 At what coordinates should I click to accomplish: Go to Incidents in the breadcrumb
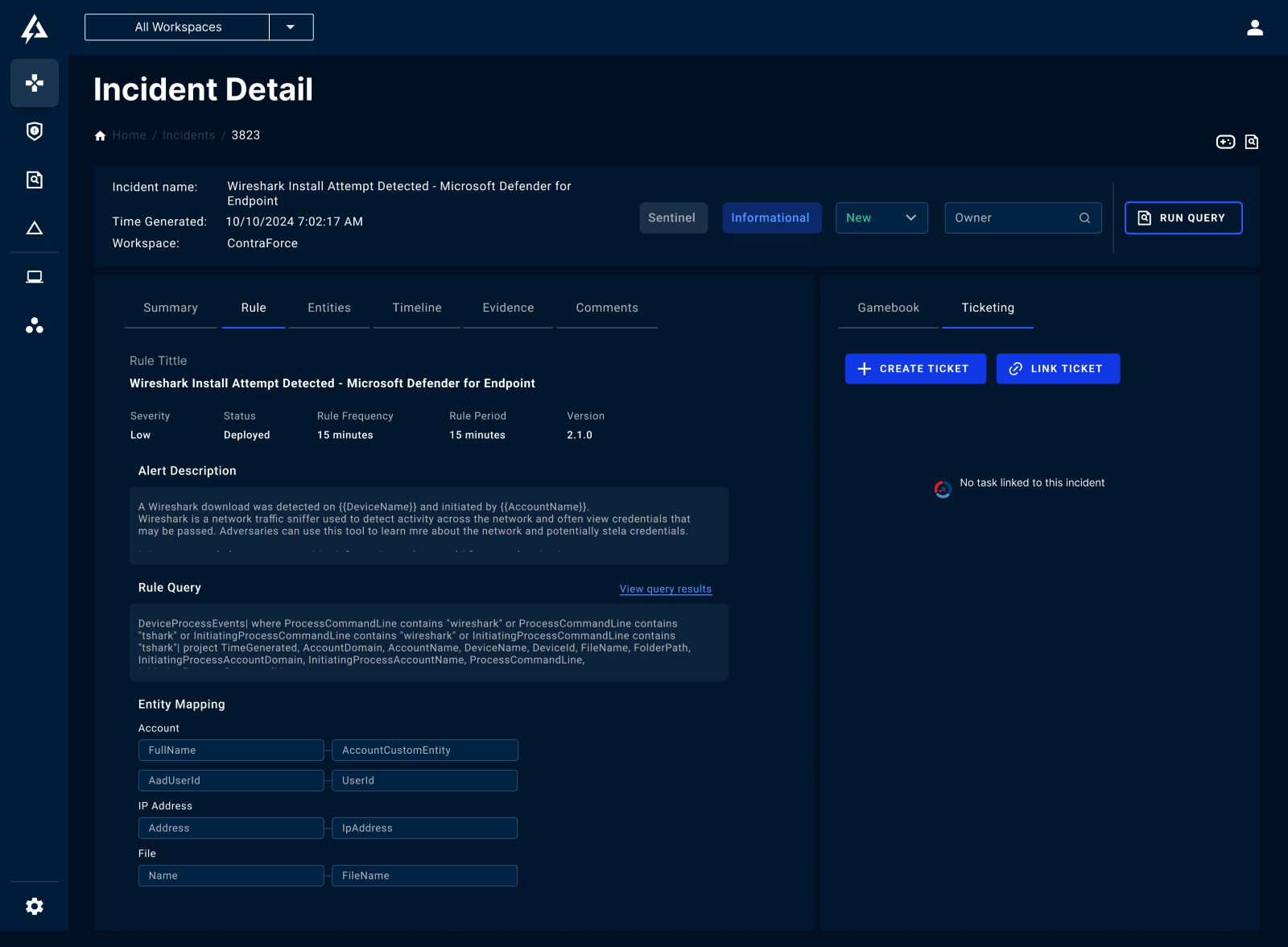click(x=188, y=135)
